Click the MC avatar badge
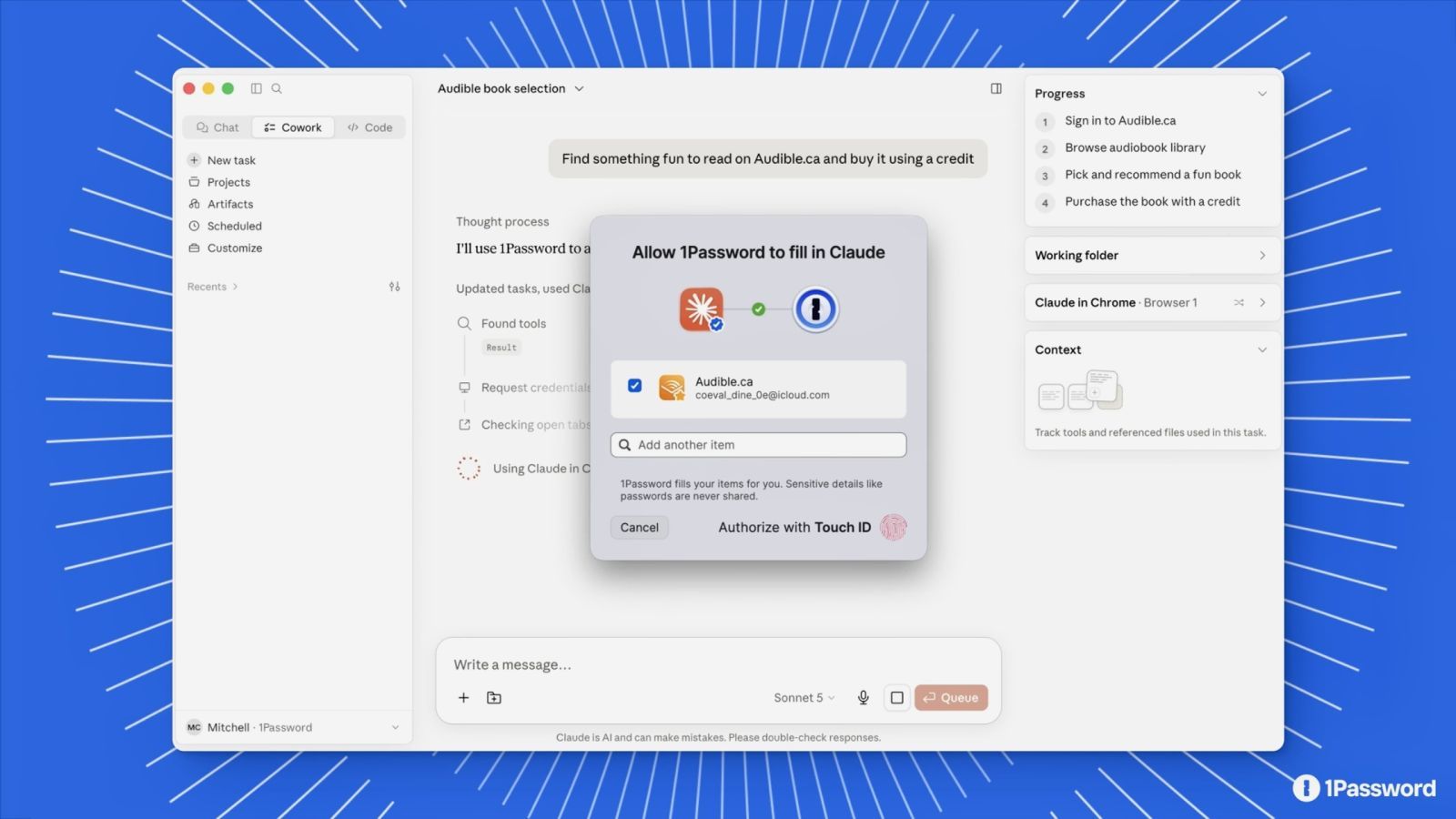 [x=194, y=727]
